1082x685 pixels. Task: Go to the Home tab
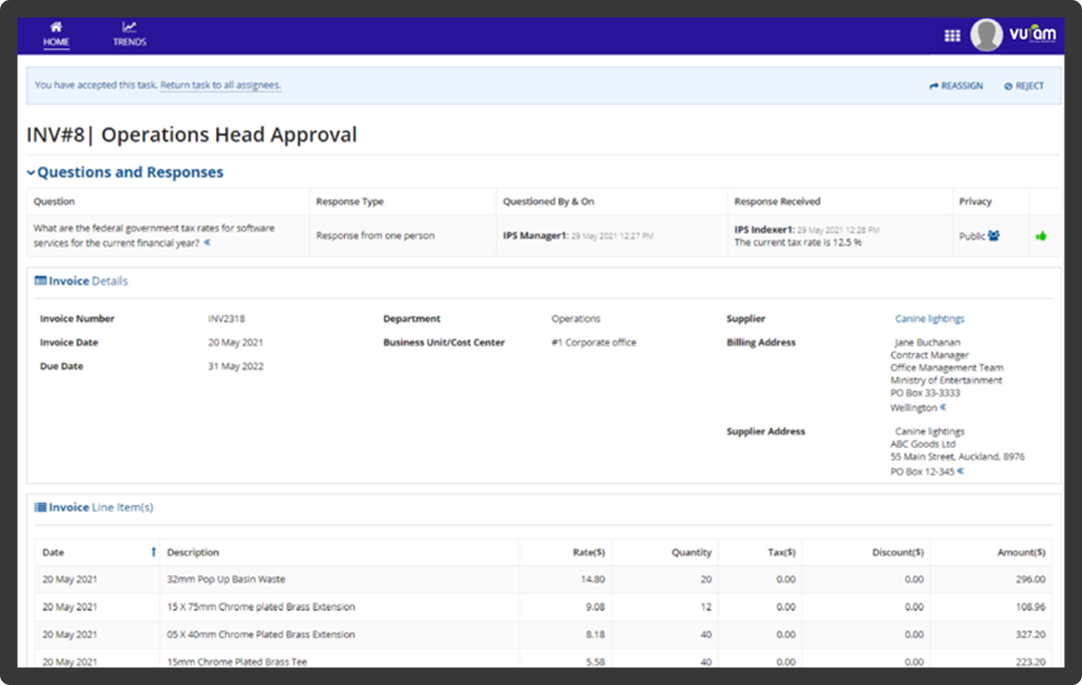(56, 33)
